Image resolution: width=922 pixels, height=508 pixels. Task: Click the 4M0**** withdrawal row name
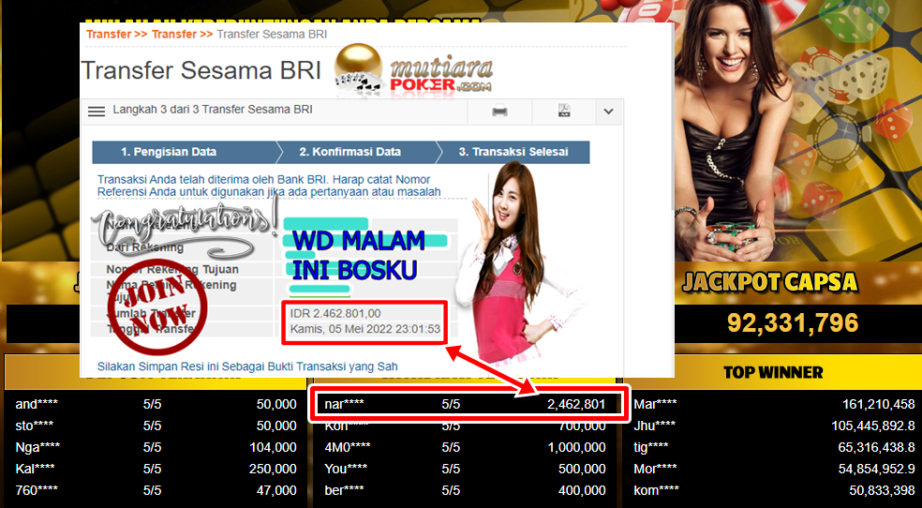[348, 447]
